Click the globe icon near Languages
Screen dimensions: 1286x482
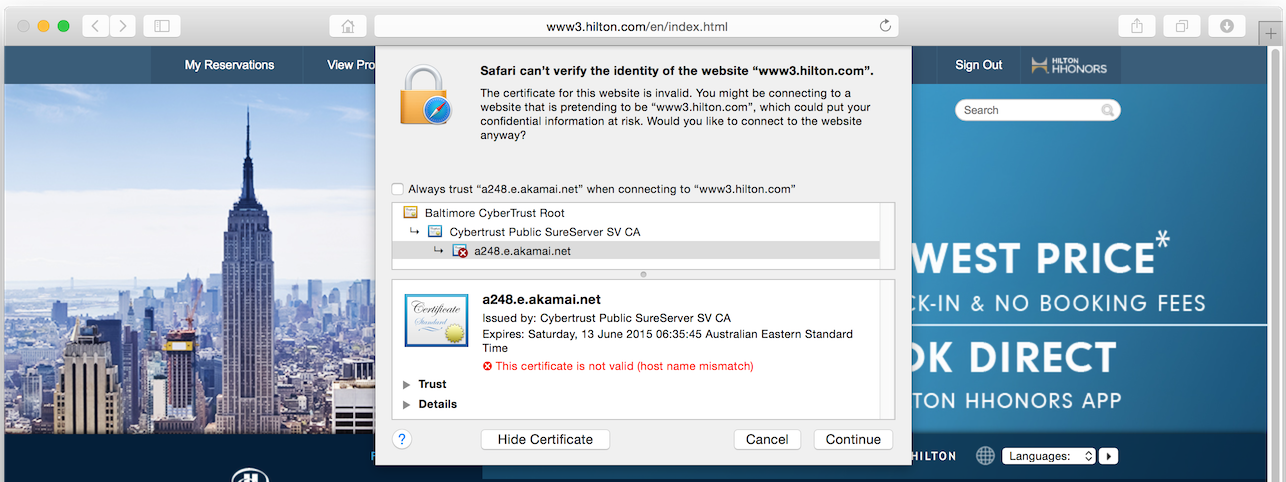[985, 456]
